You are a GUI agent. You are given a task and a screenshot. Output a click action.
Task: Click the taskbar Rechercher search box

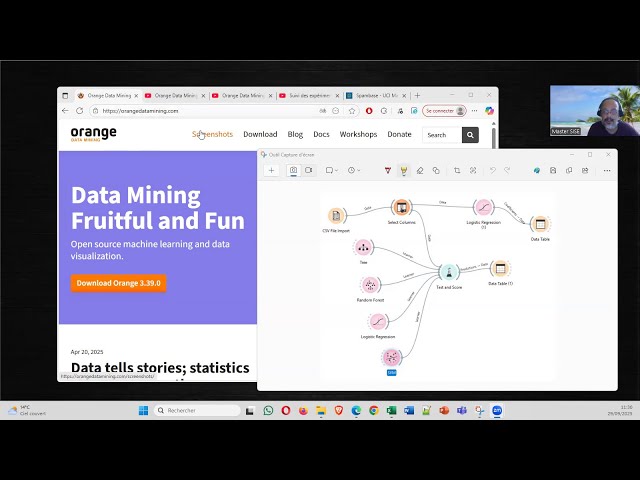[197, 410]
